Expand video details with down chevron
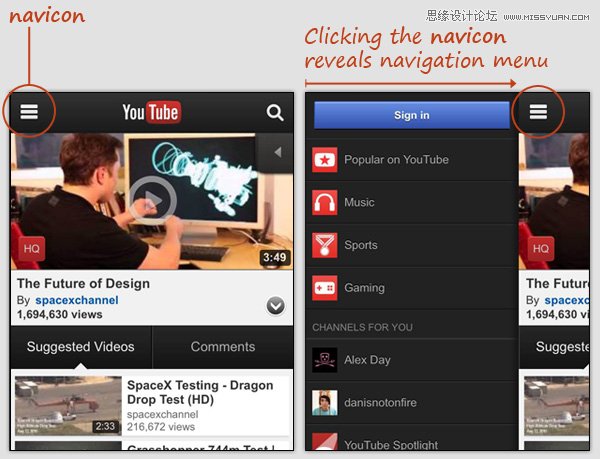The height and width of the screenshot is (459, 600). click(x=276, y=306)
